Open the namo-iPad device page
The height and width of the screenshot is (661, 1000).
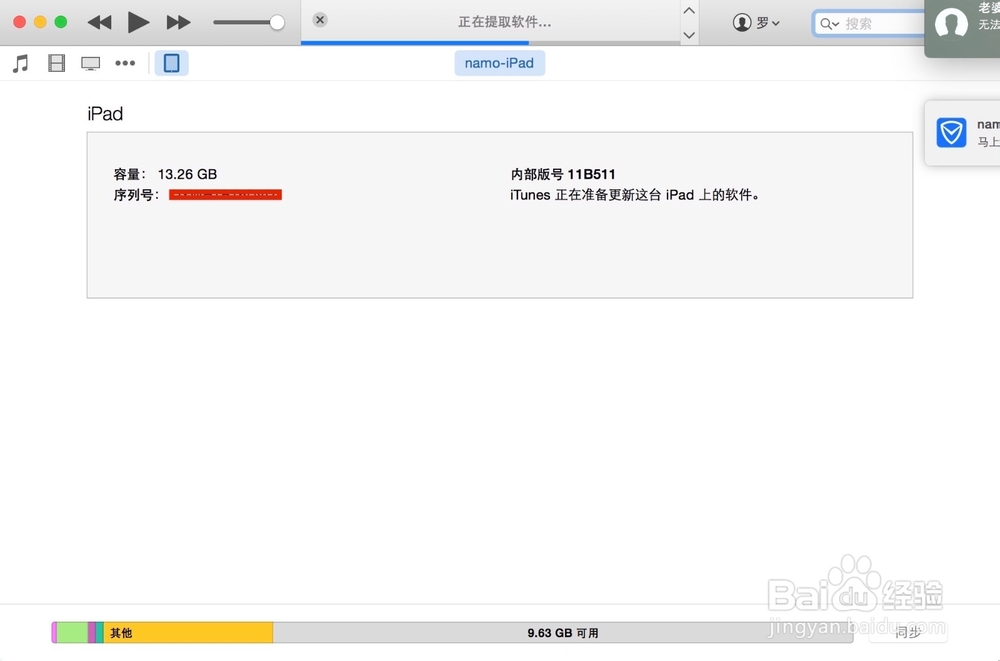pos(499,62)
